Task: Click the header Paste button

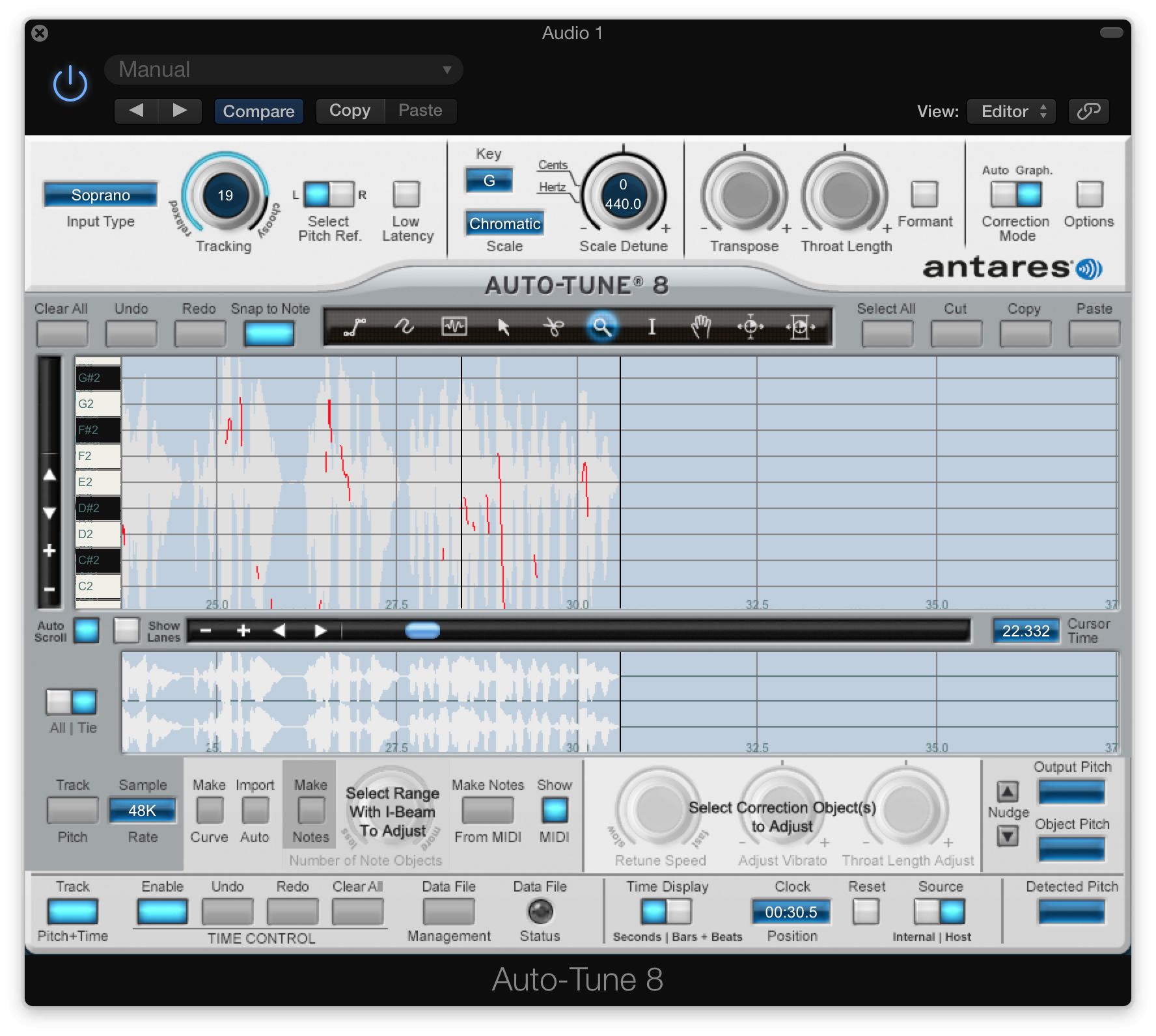Action: [420, 111]
